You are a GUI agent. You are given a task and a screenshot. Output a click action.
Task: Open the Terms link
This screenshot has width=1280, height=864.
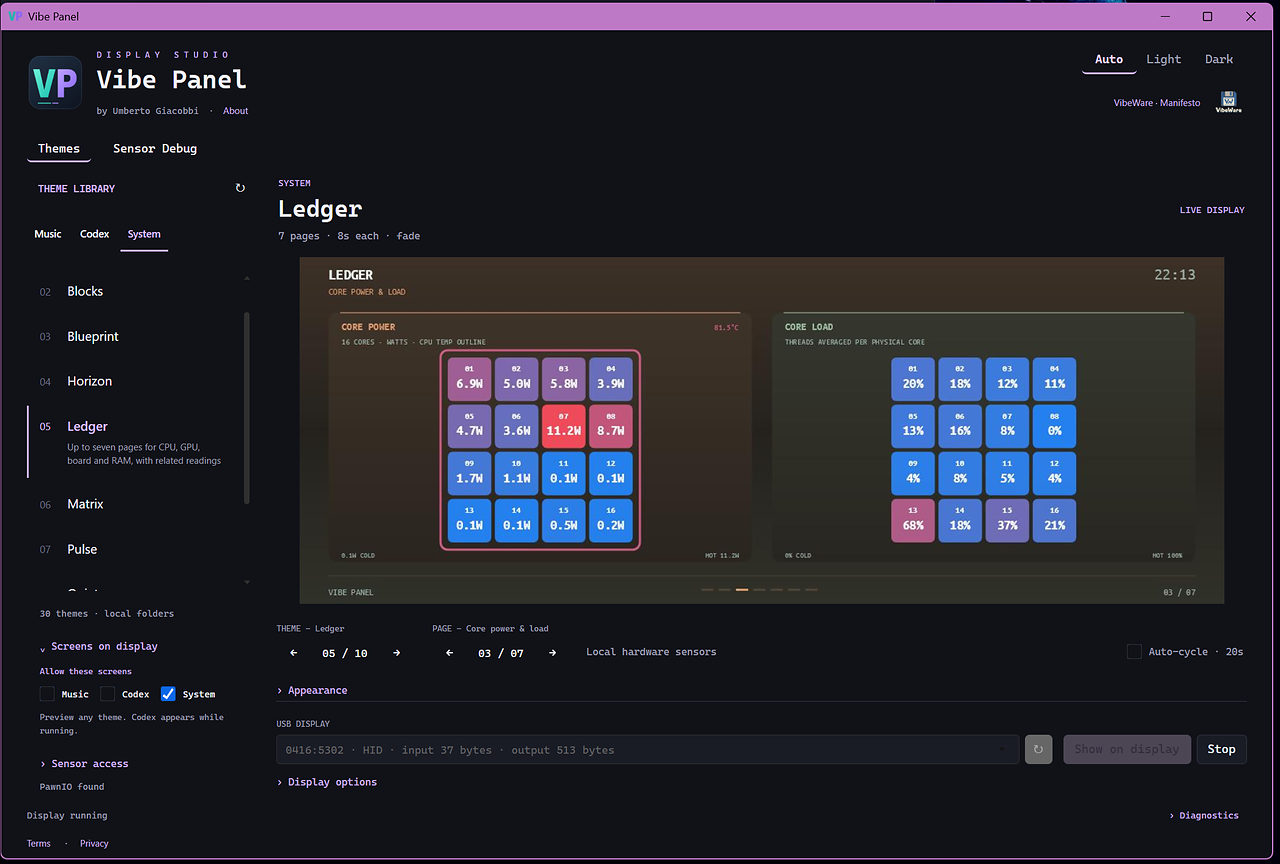(x=39, y=844)
